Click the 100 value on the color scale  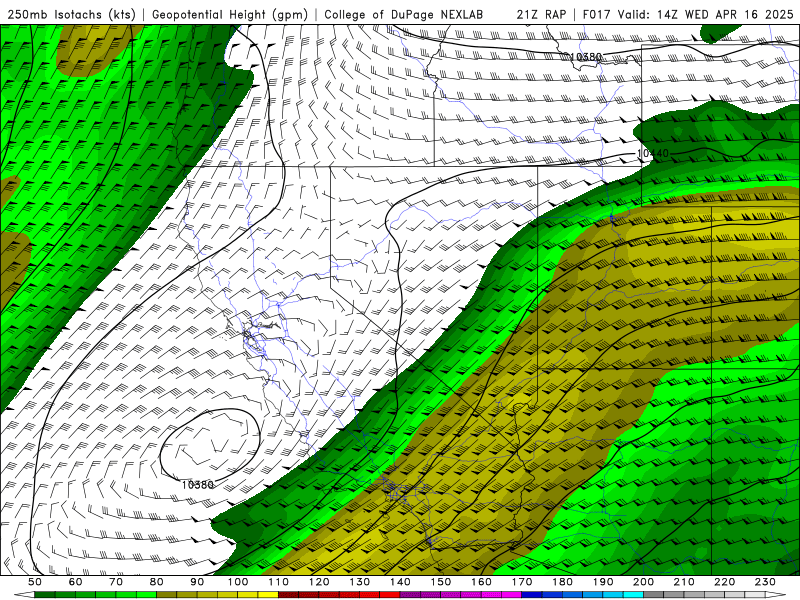click(238, 581)
